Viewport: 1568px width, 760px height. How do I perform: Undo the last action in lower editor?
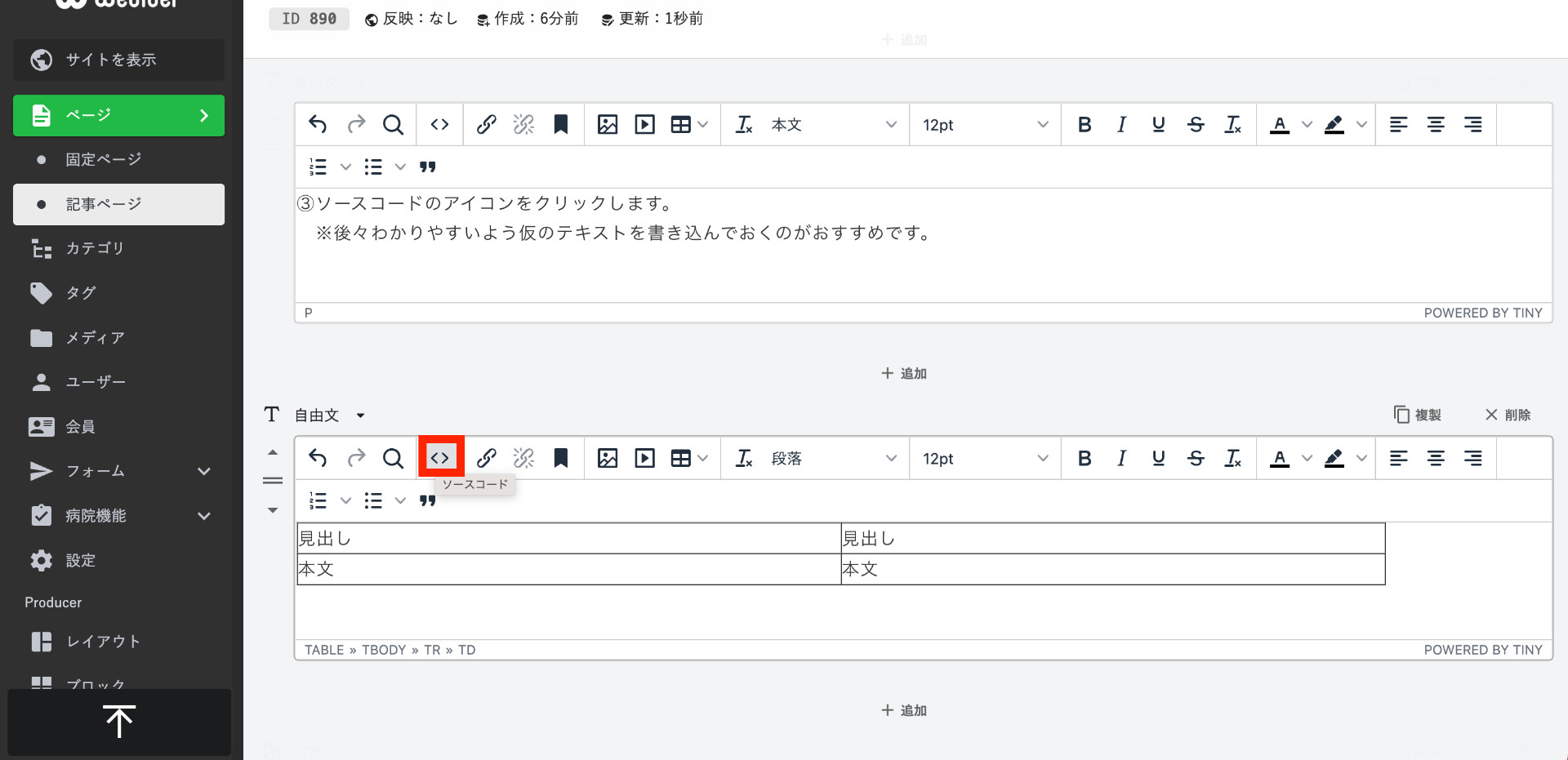click(x=318, y=459)
